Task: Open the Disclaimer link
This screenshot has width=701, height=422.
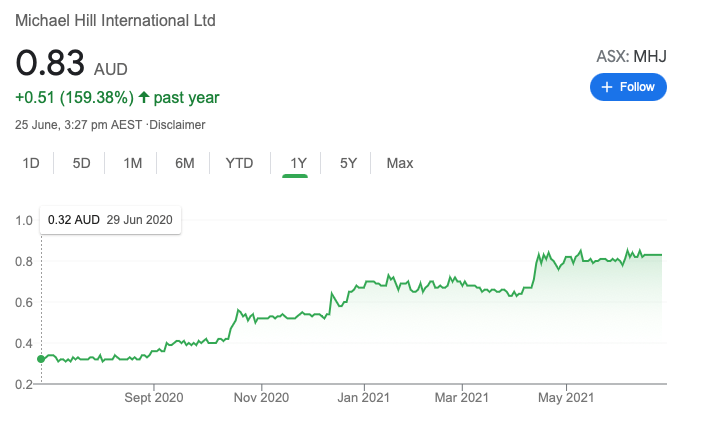Action: 178,125
